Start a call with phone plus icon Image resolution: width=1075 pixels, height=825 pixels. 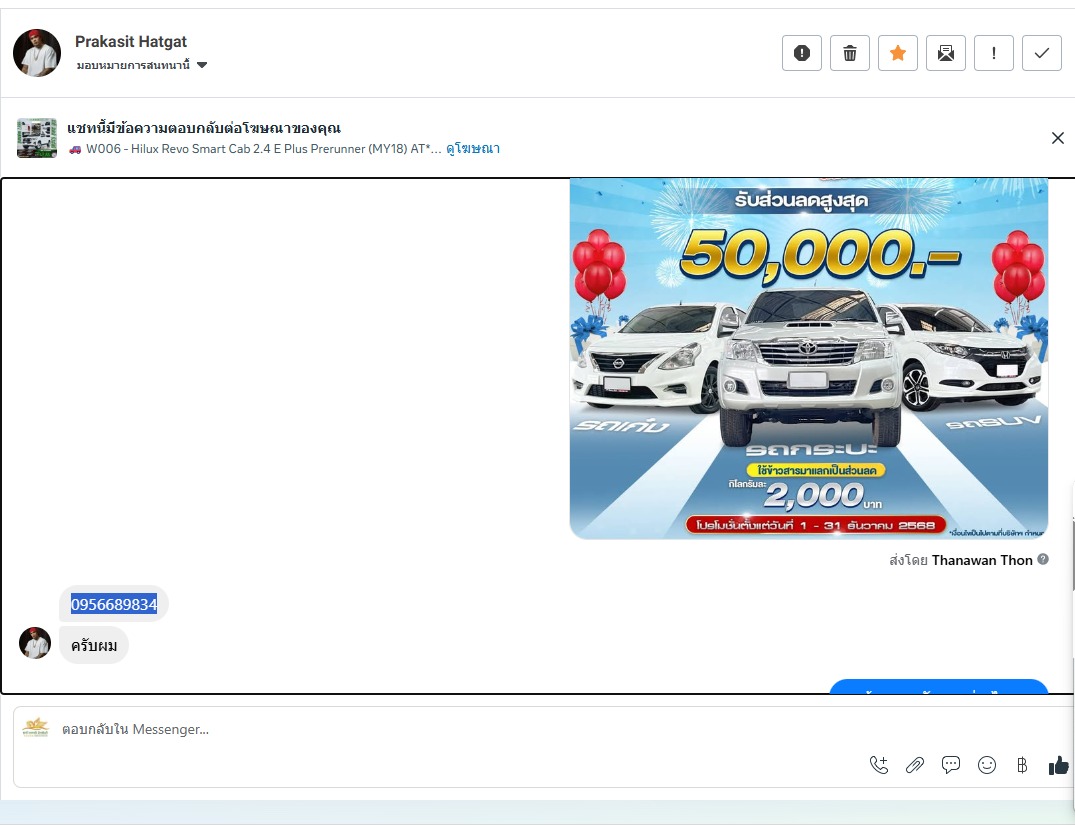point(879,765)
